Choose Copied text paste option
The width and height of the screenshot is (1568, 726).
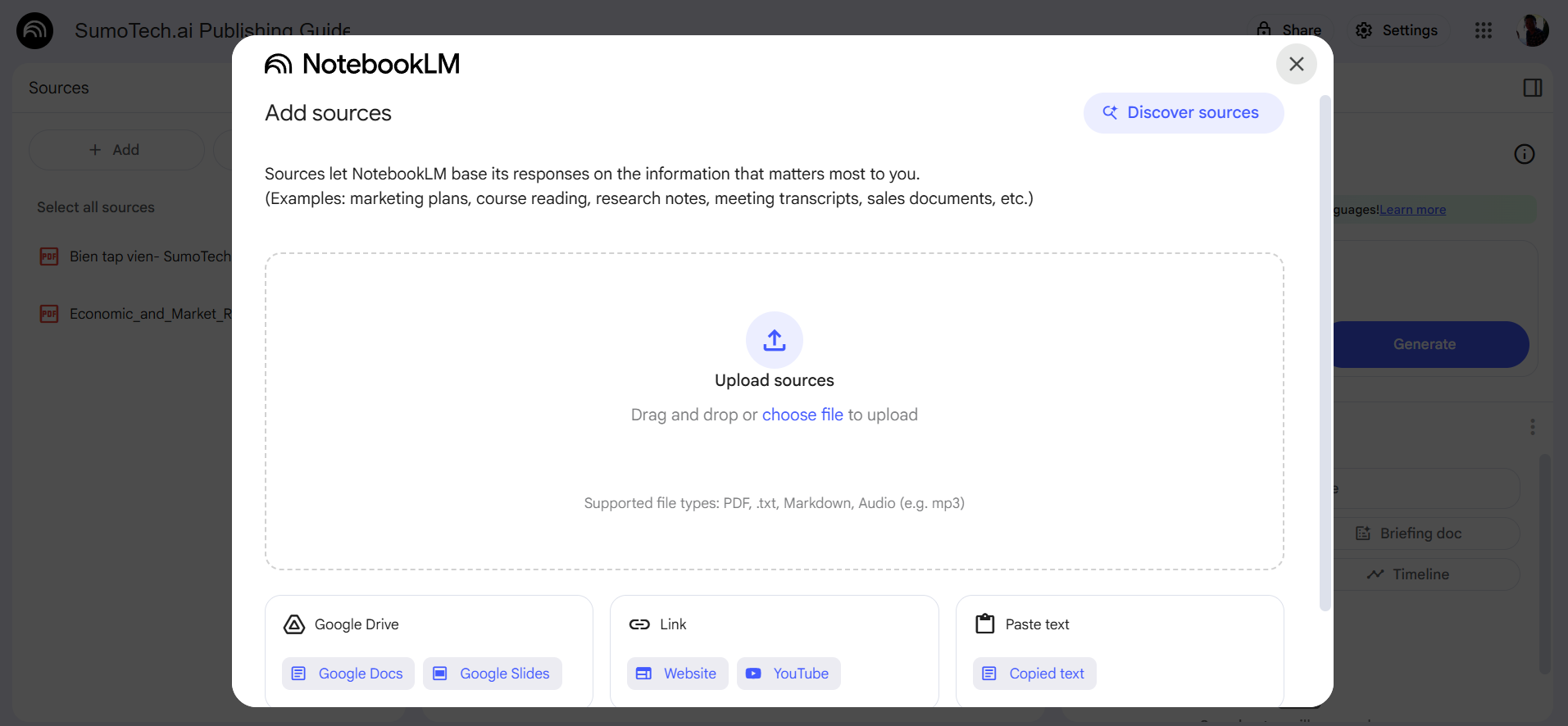1034,674
